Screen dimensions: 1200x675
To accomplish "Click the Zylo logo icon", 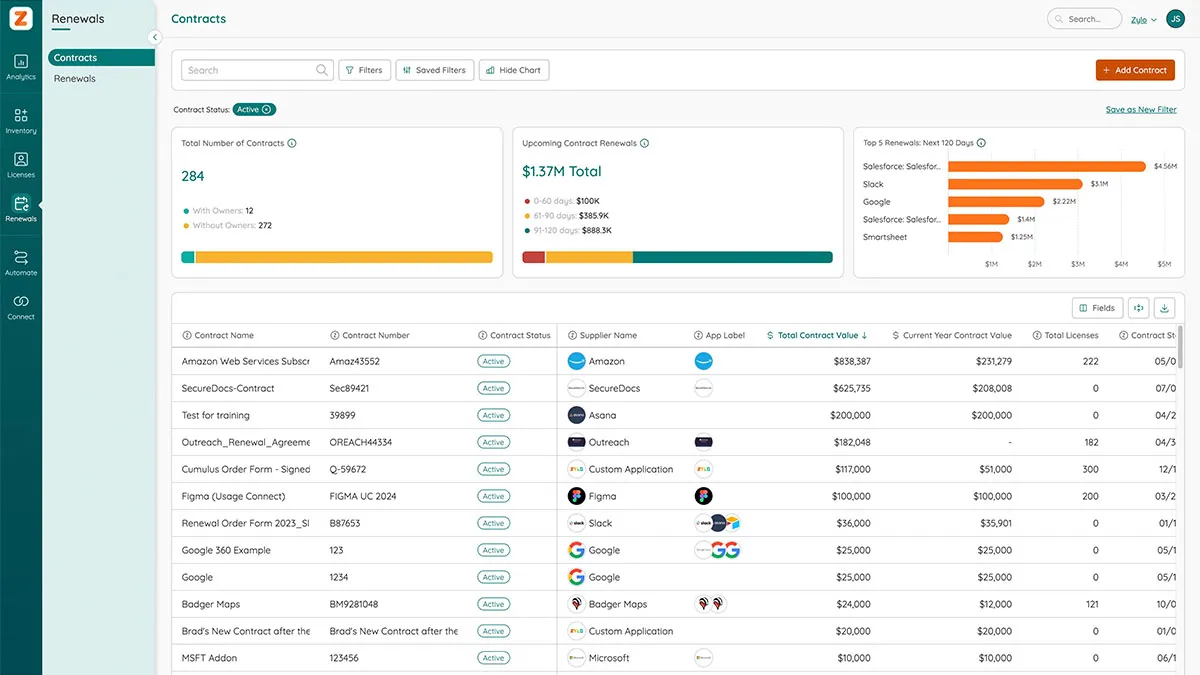I will (x=21, y=18).
